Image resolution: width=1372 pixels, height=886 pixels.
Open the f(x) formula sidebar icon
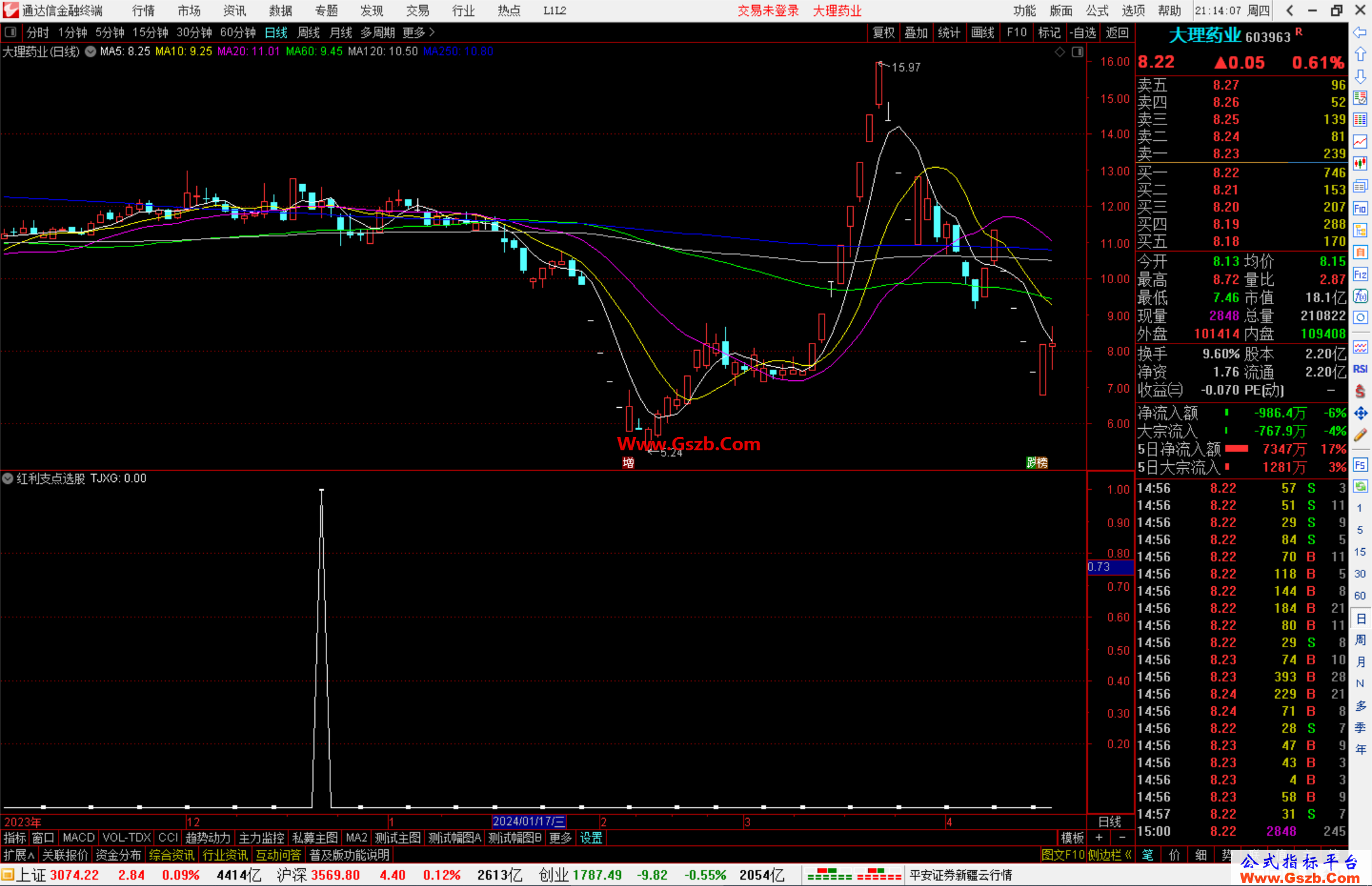point(1360,296)
